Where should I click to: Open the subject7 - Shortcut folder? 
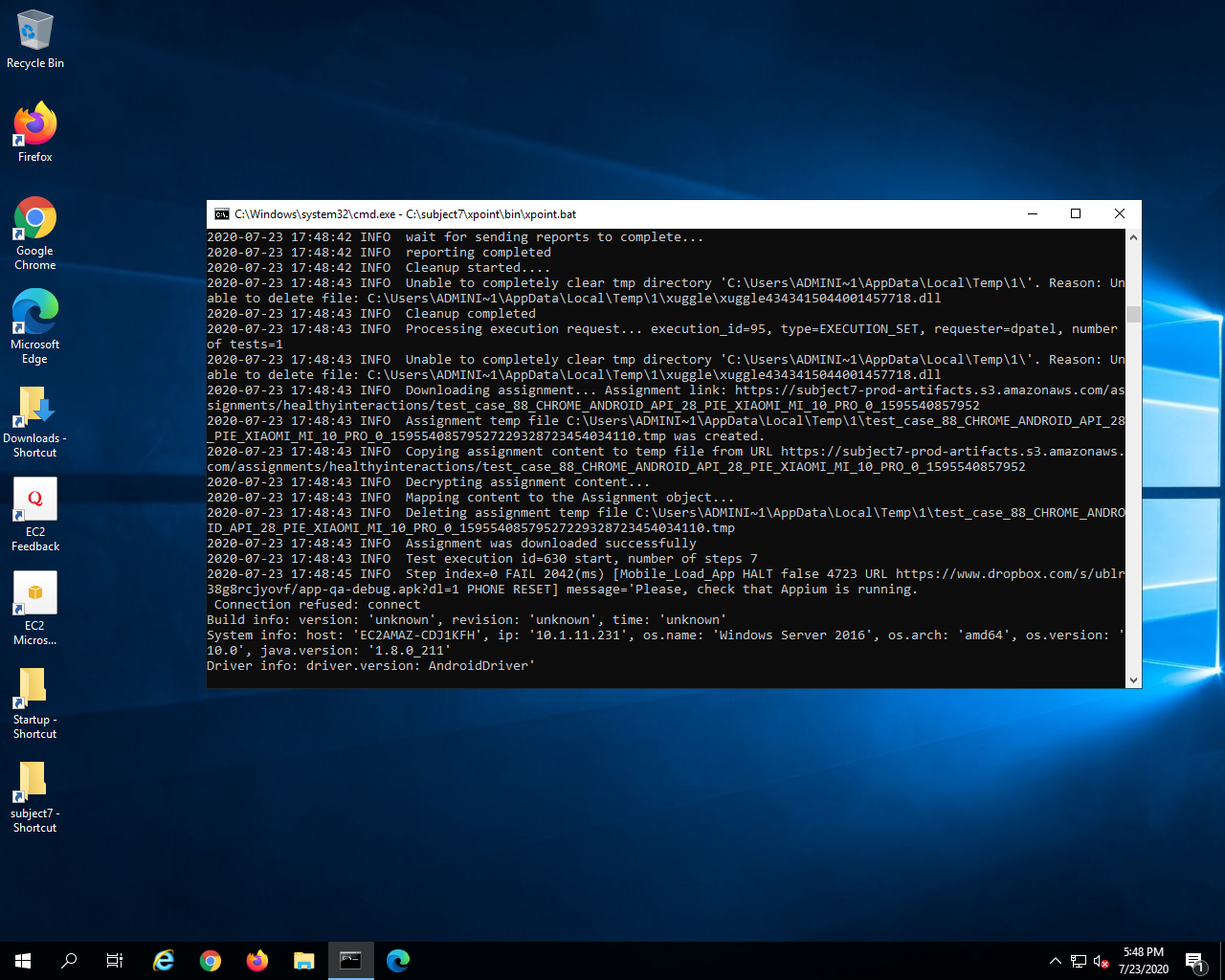[x=35, y=792]
